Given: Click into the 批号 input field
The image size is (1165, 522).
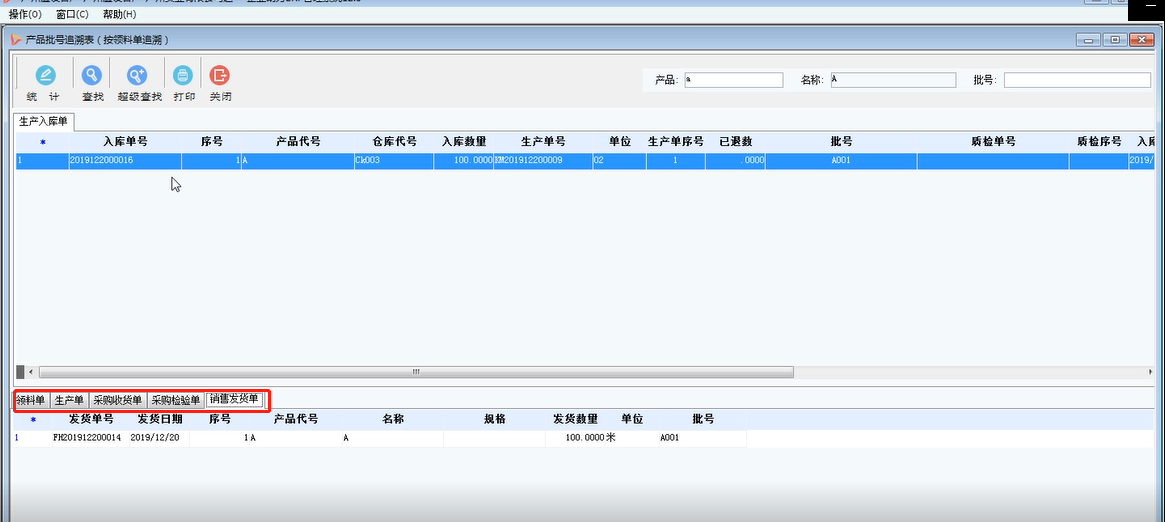Looking at the screenshot, I should click(1076, 80).
